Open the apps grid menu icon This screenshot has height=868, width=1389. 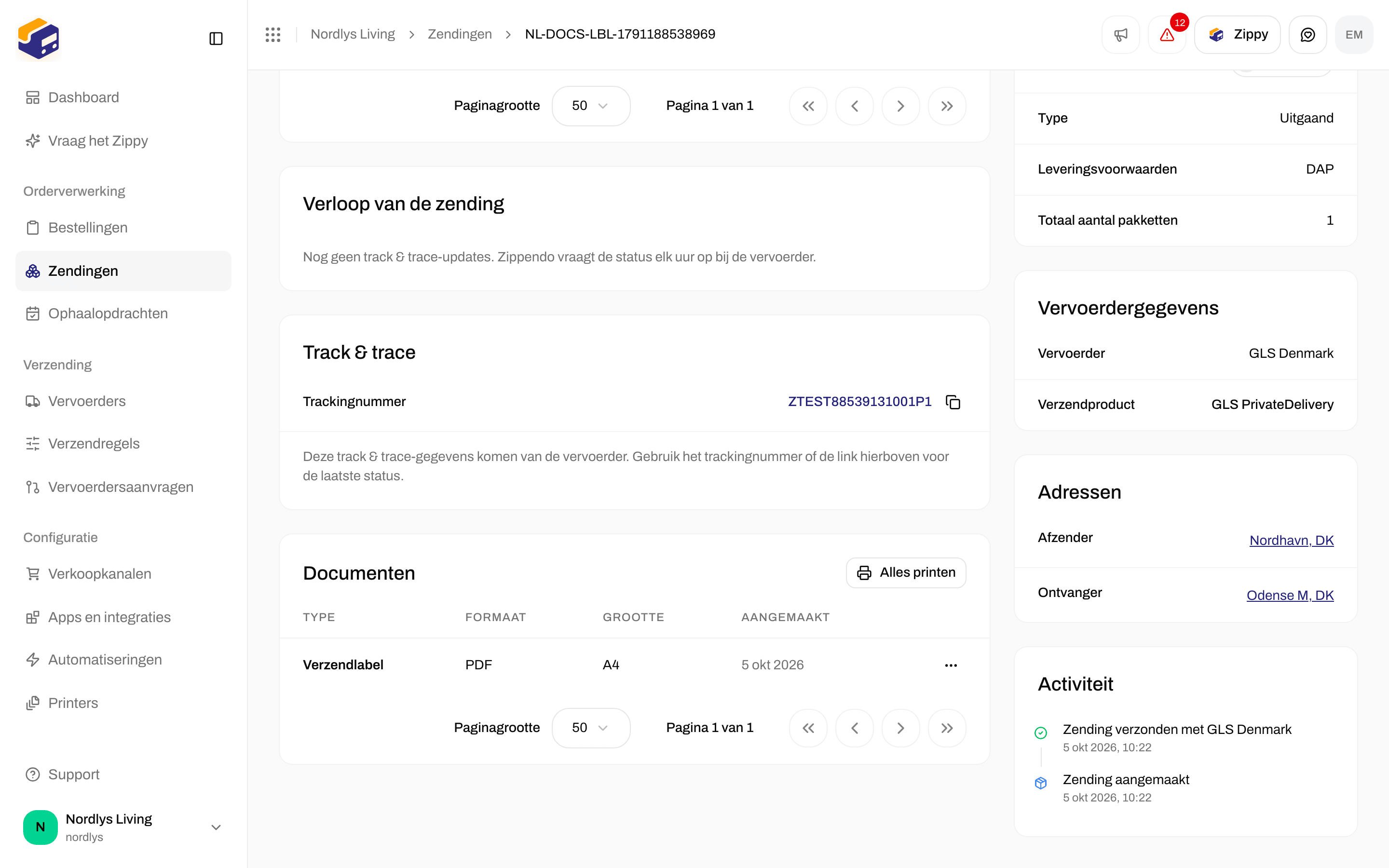(272, 34)
